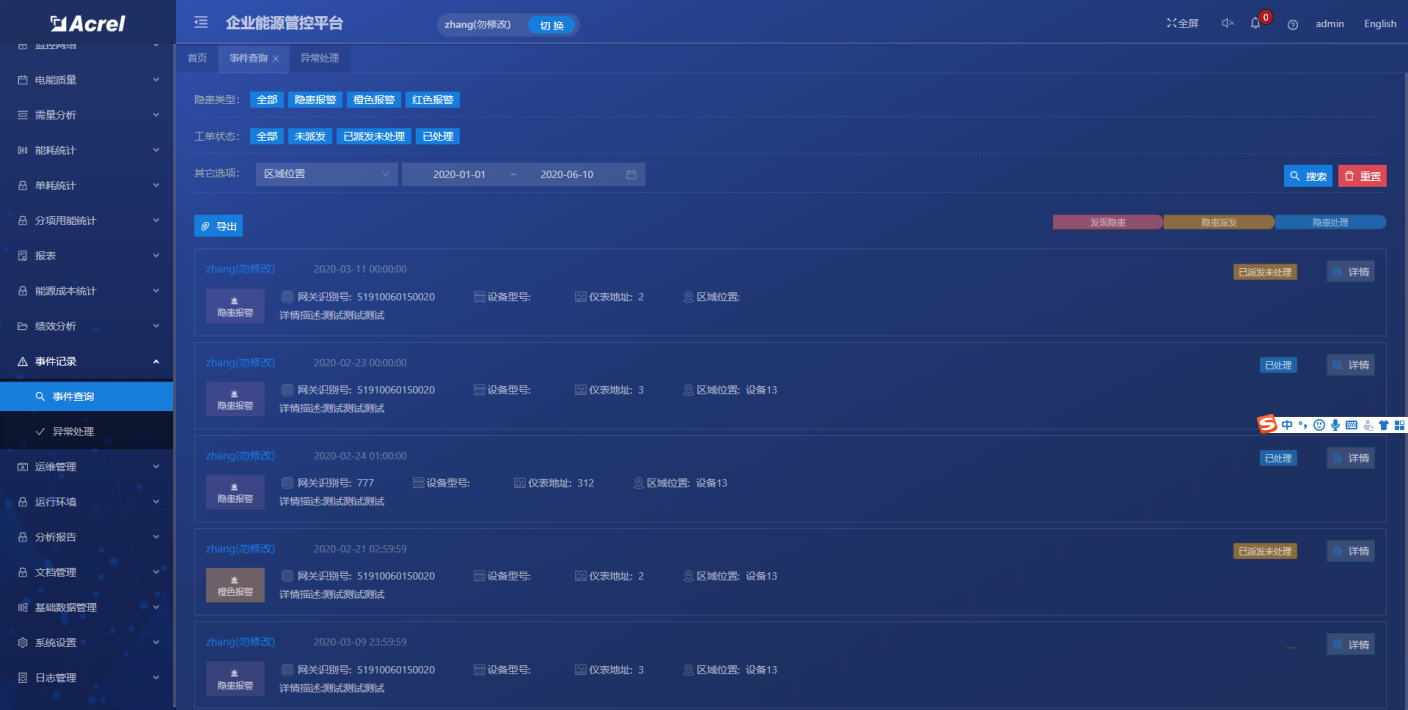Open the help question-mark icon

coord(1293,24)
